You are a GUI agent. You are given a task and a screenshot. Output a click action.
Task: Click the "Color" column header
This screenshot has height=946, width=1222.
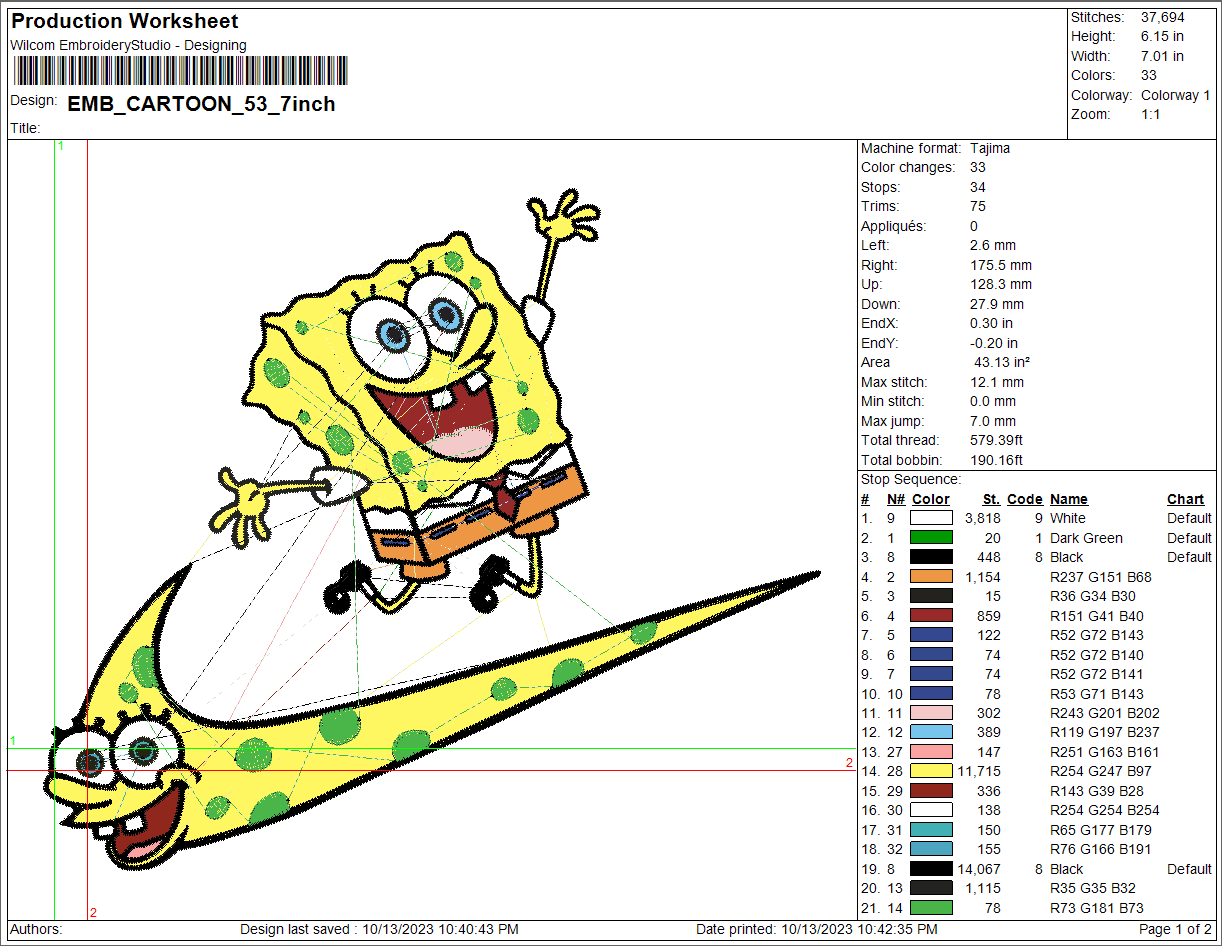tap(930, 499)
